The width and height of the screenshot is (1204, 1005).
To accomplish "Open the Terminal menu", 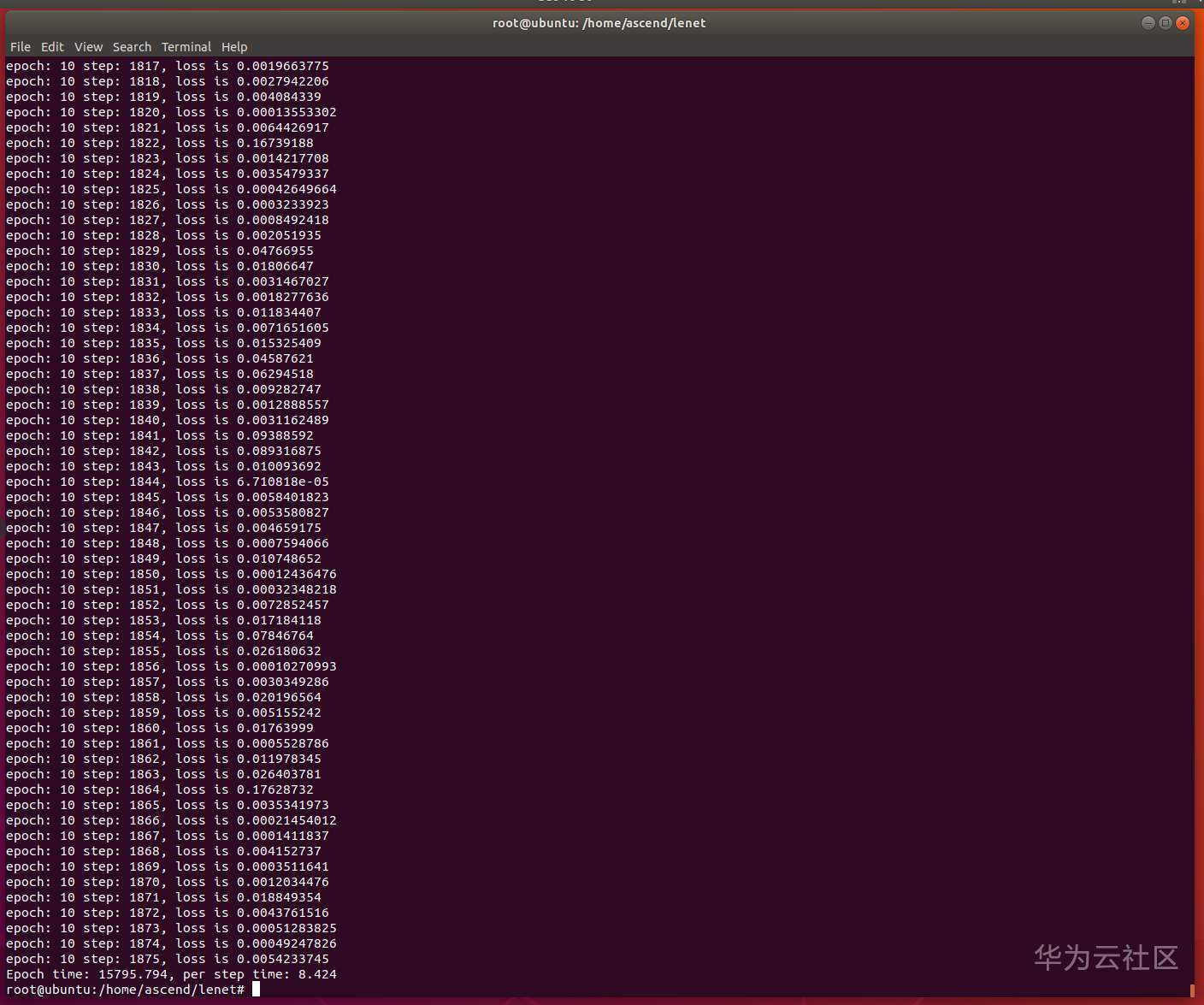I will (186, 47).
